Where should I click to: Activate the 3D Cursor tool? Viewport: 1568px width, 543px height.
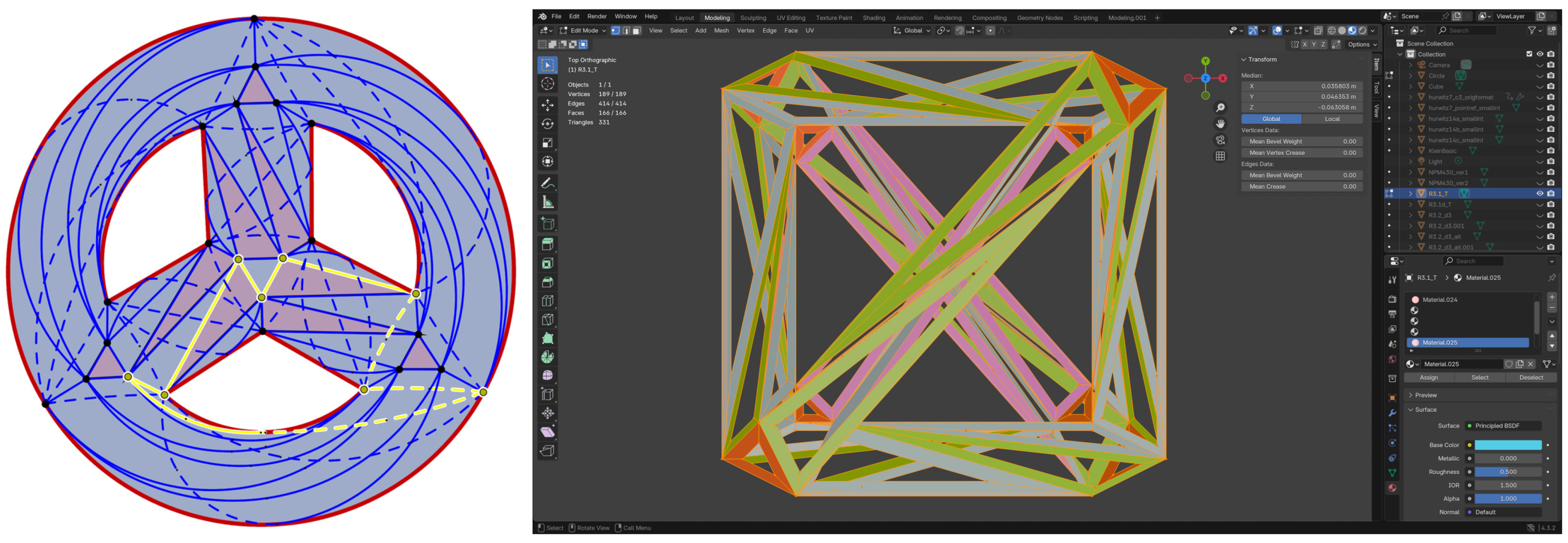(547, 84)
